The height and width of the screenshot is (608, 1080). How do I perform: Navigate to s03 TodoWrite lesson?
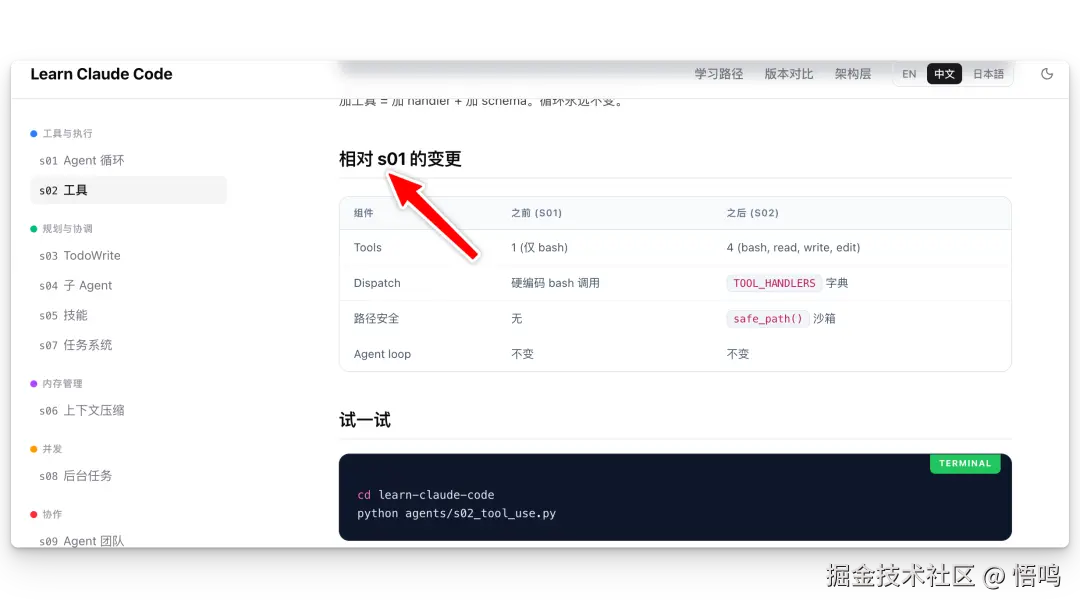(80, 255)
